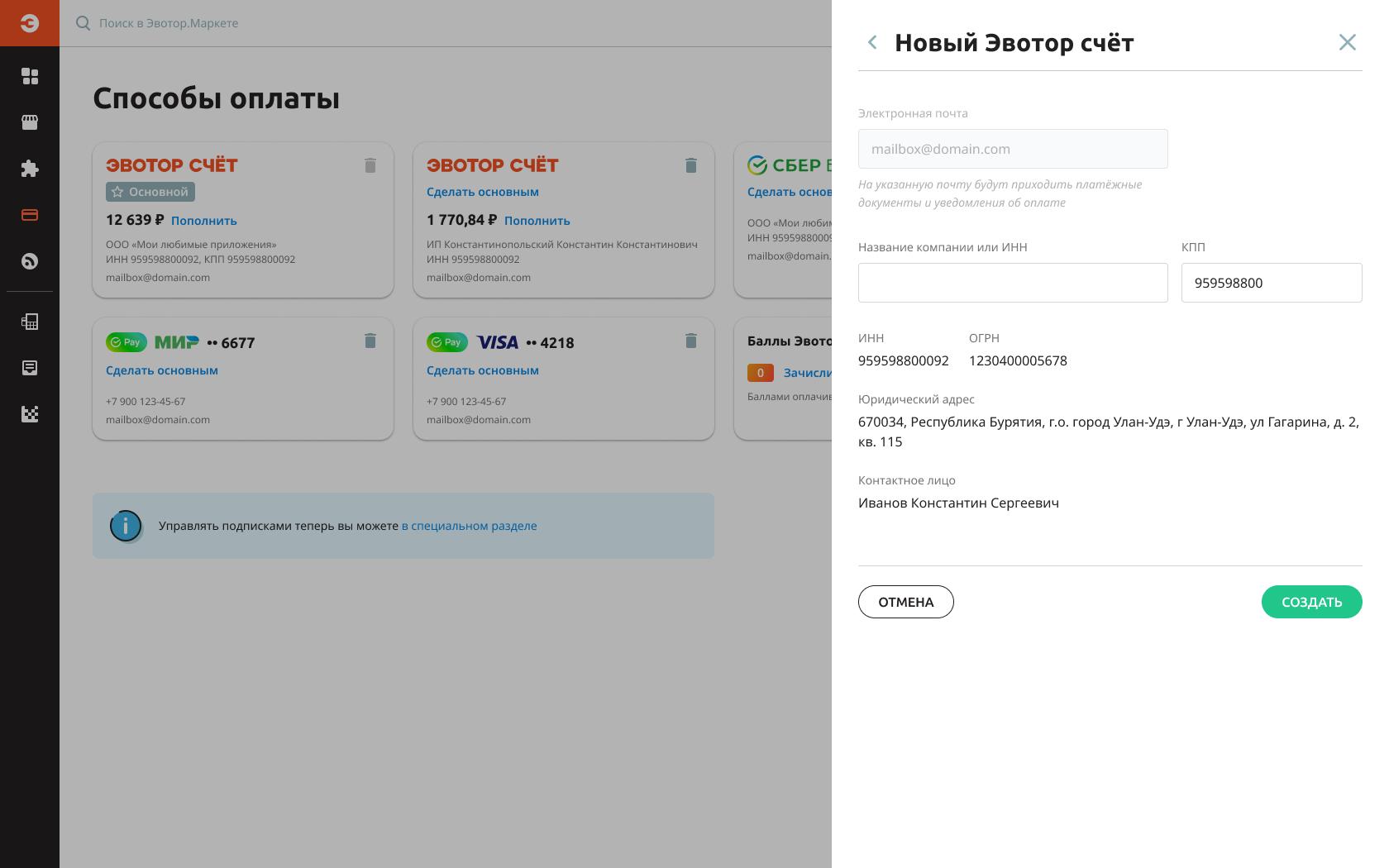
Task: Click Пополнить next to 12 639 ₽
Action: tap(204, 221)
